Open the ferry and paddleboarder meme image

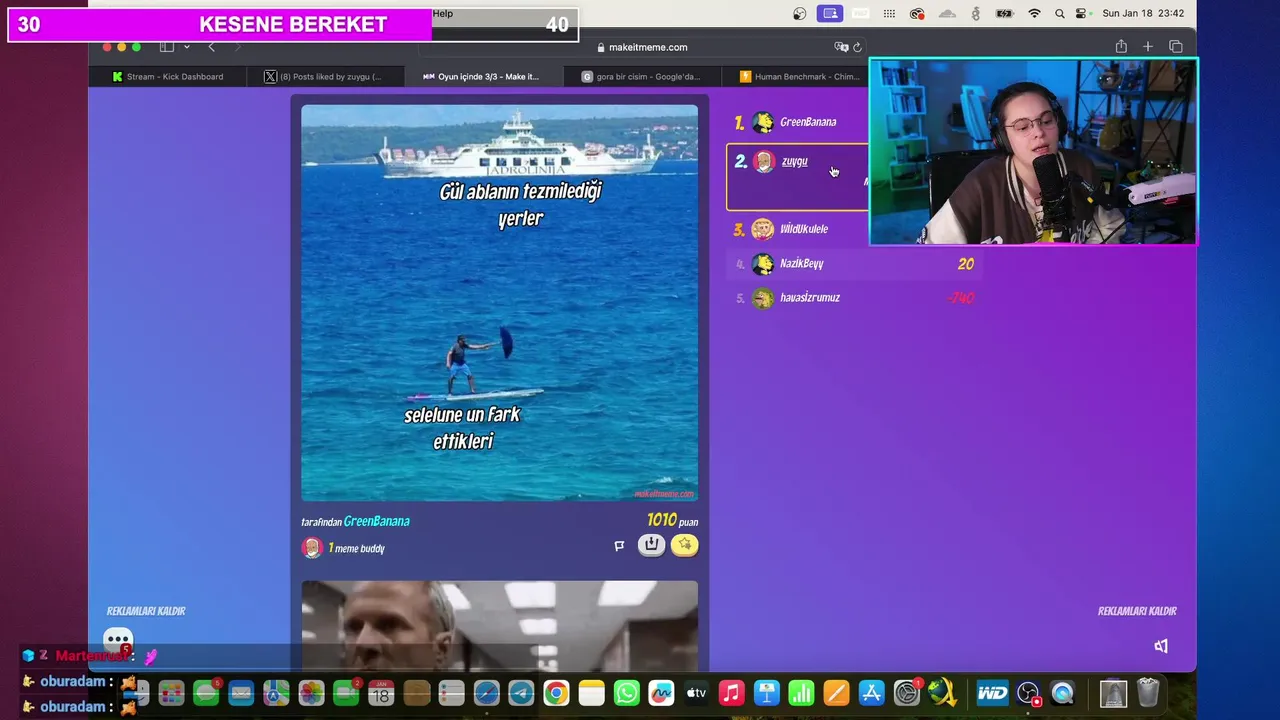point(500,303)
